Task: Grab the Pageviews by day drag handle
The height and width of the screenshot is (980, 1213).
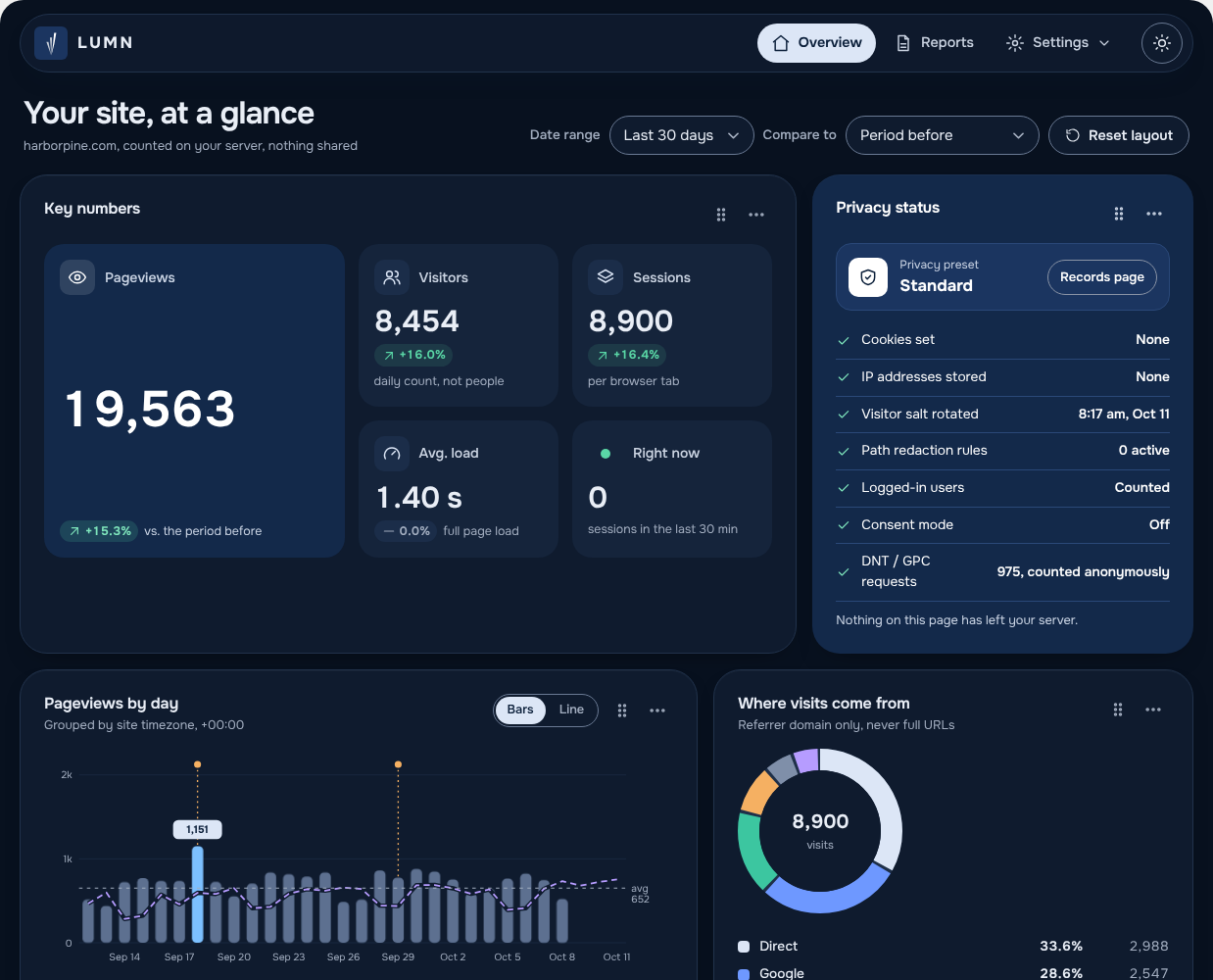Action: [622, 710]
